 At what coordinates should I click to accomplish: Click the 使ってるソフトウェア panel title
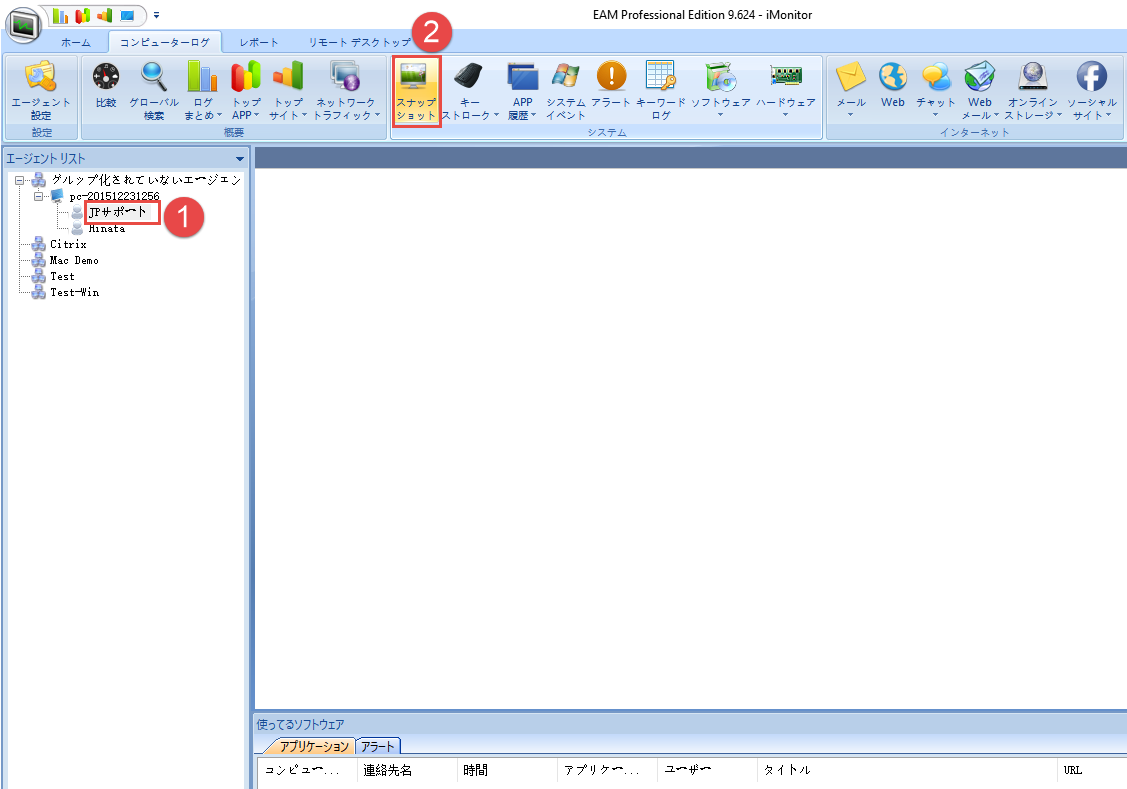point(300,724)
